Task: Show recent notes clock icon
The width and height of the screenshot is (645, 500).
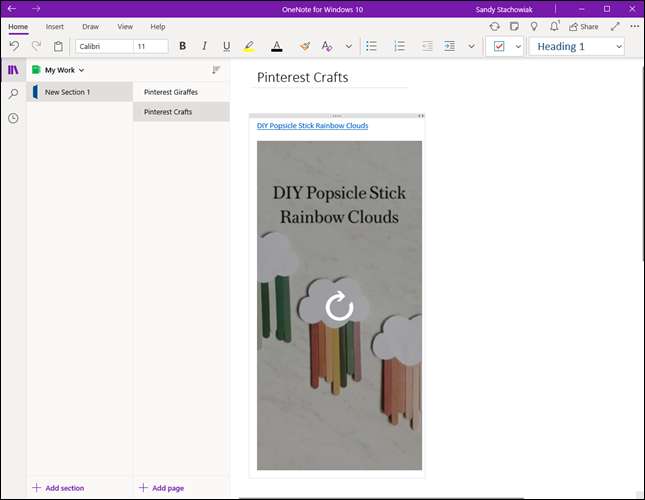Action: (x=13, y=118)
